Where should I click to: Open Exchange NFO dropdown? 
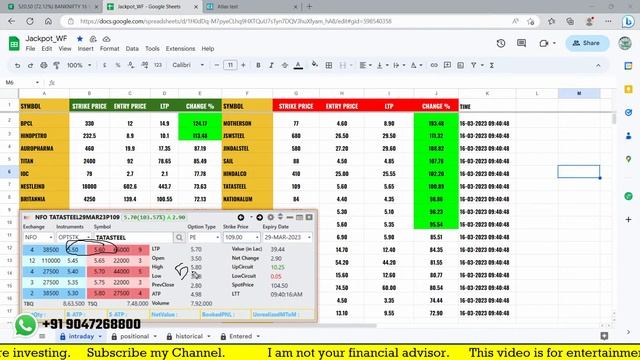[x=38, y=237]
